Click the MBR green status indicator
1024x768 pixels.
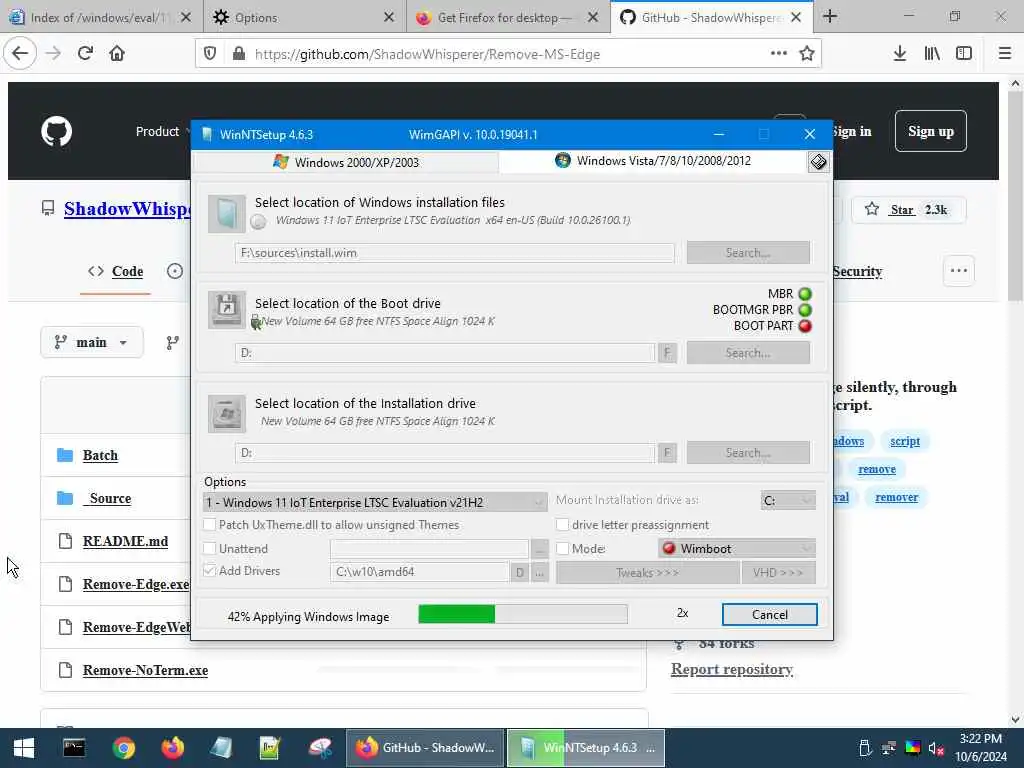pos(805,294)
